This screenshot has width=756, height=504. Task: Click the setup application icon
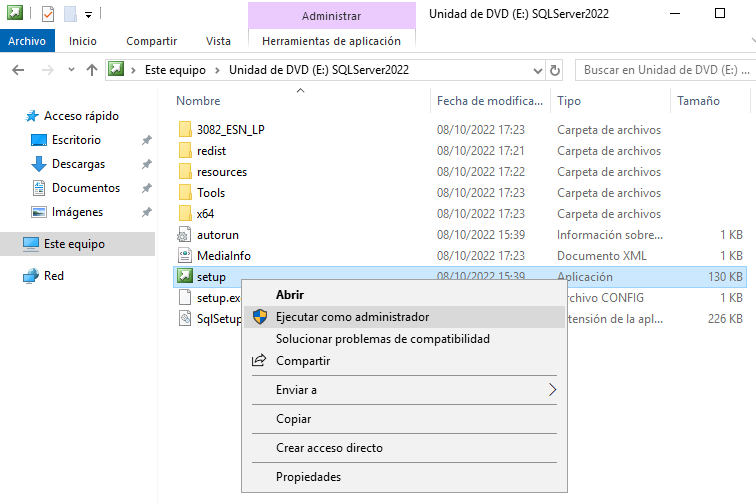[x=185, y=276]
